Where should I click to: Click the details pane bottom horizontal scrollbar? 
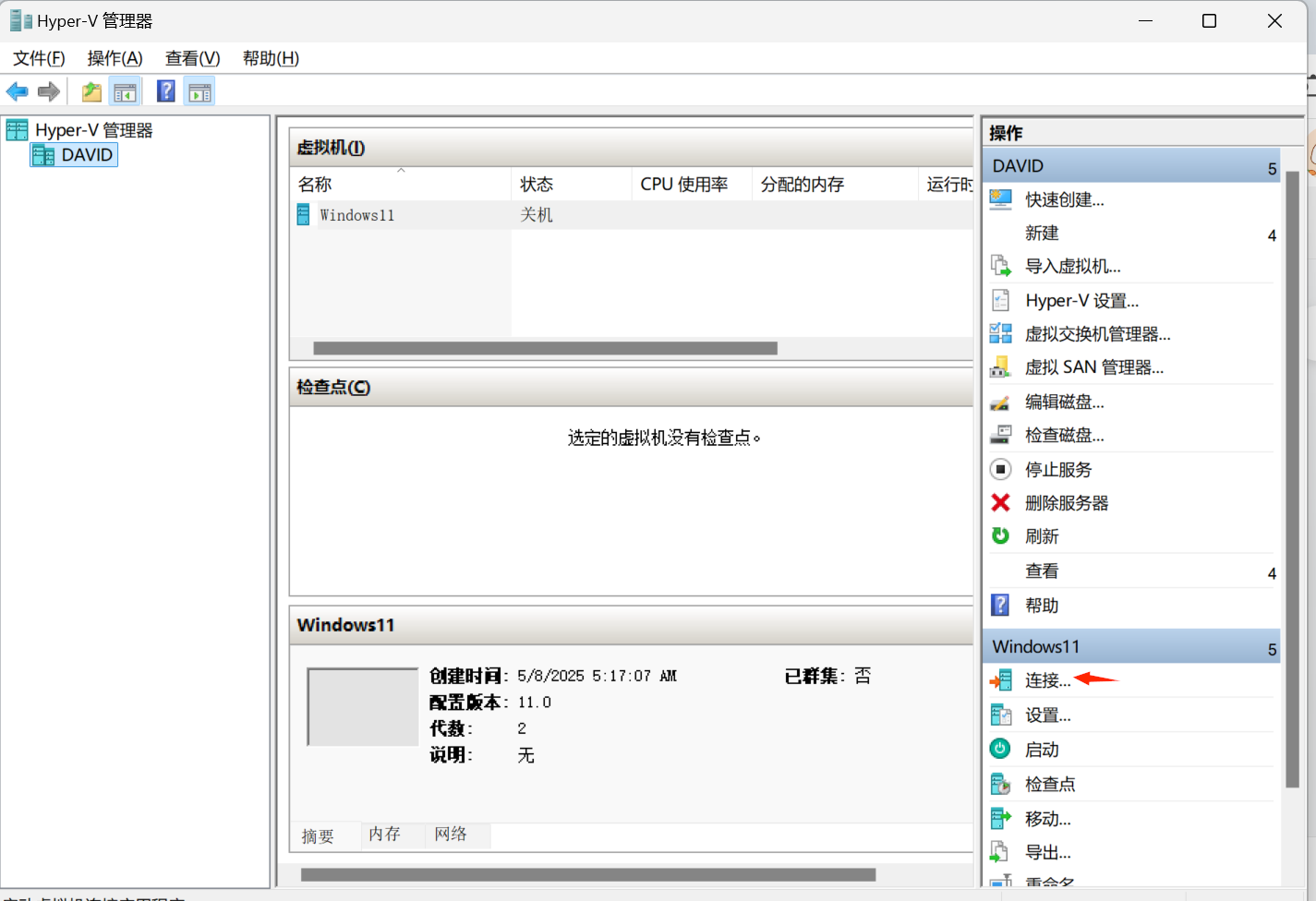(588, 874)
